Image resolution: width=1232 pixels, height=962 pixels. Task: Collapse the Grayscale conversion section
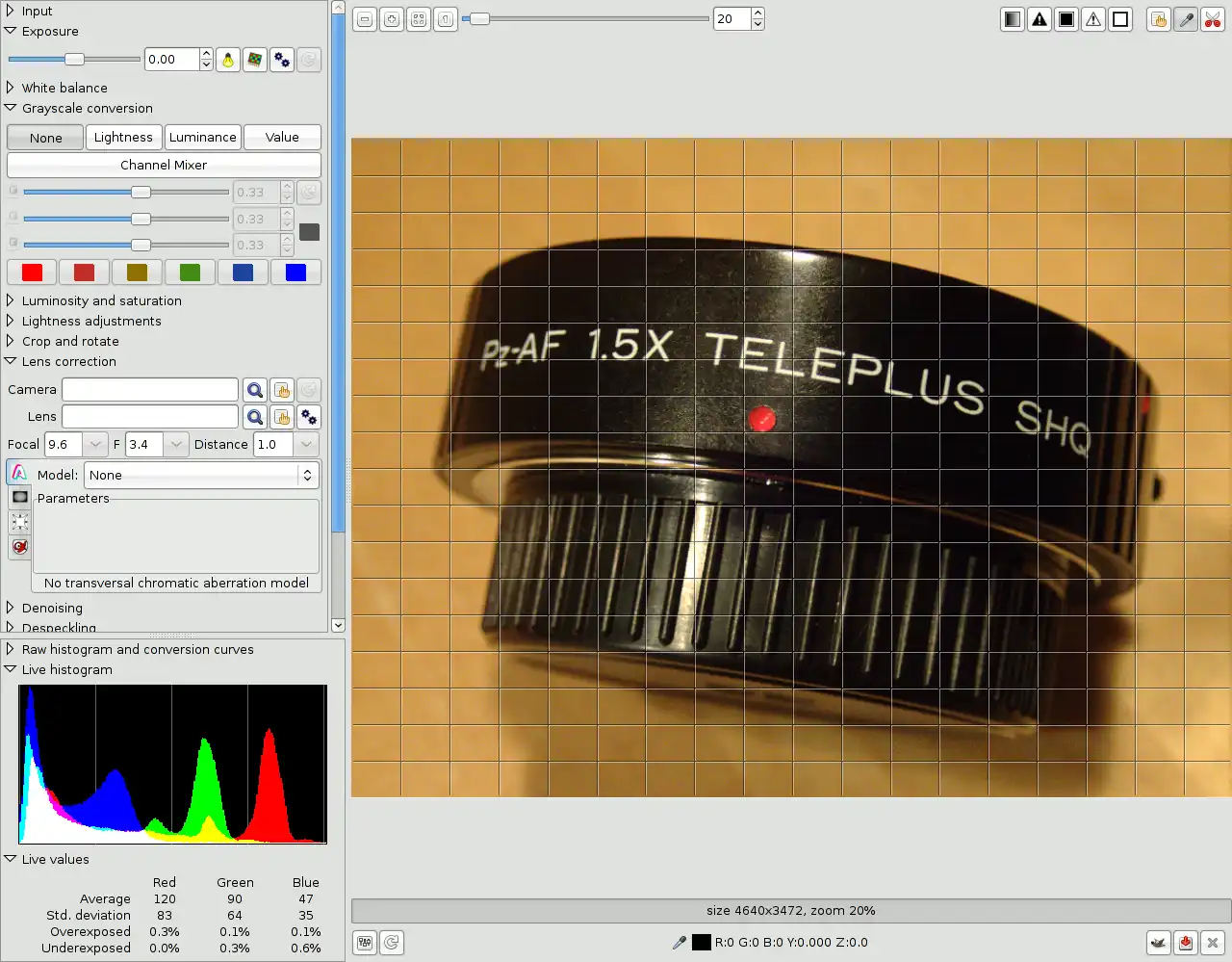point(11,108)
